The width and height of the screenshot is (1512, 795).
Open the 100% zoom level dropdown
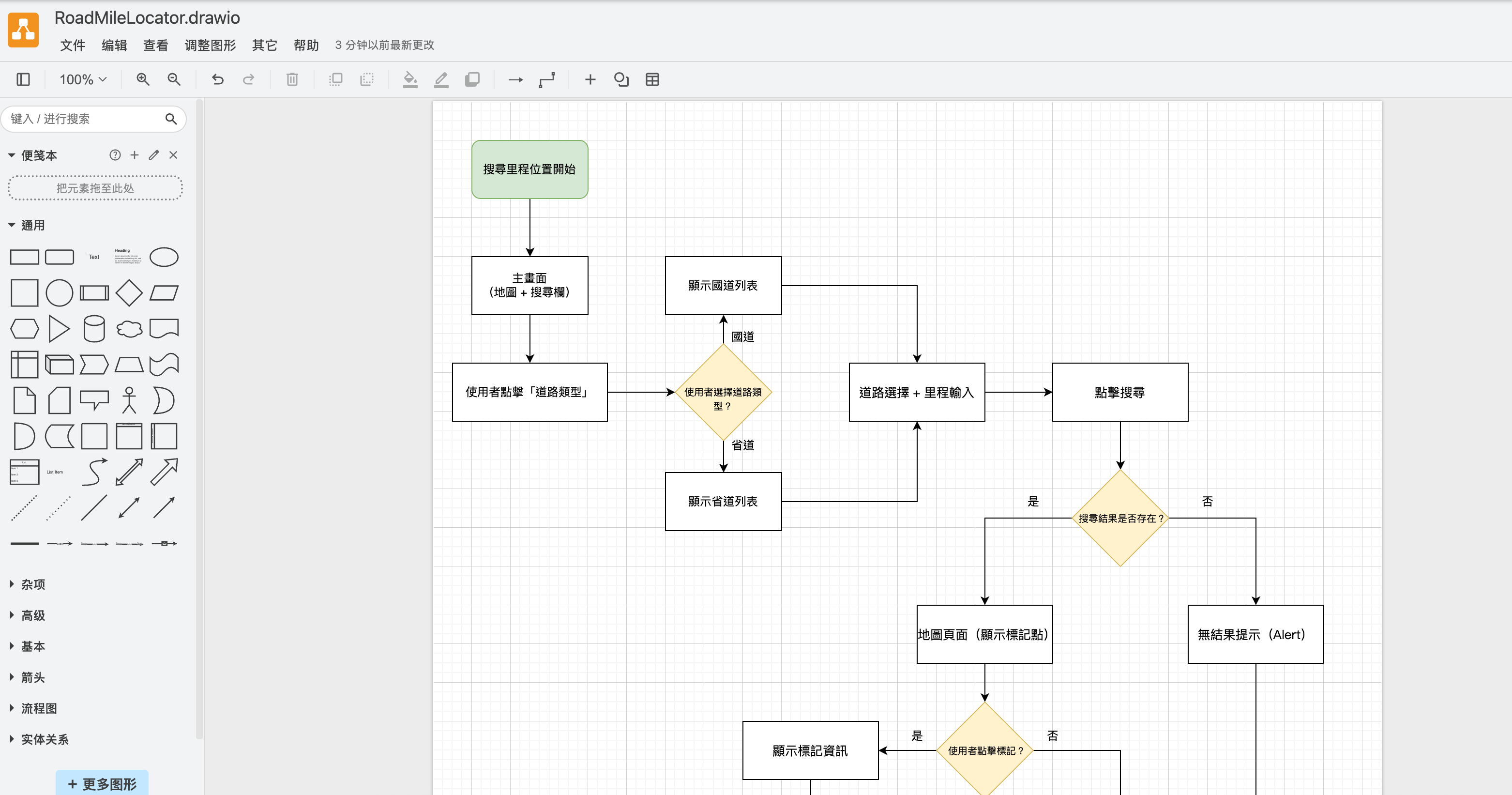coord(83,79)
